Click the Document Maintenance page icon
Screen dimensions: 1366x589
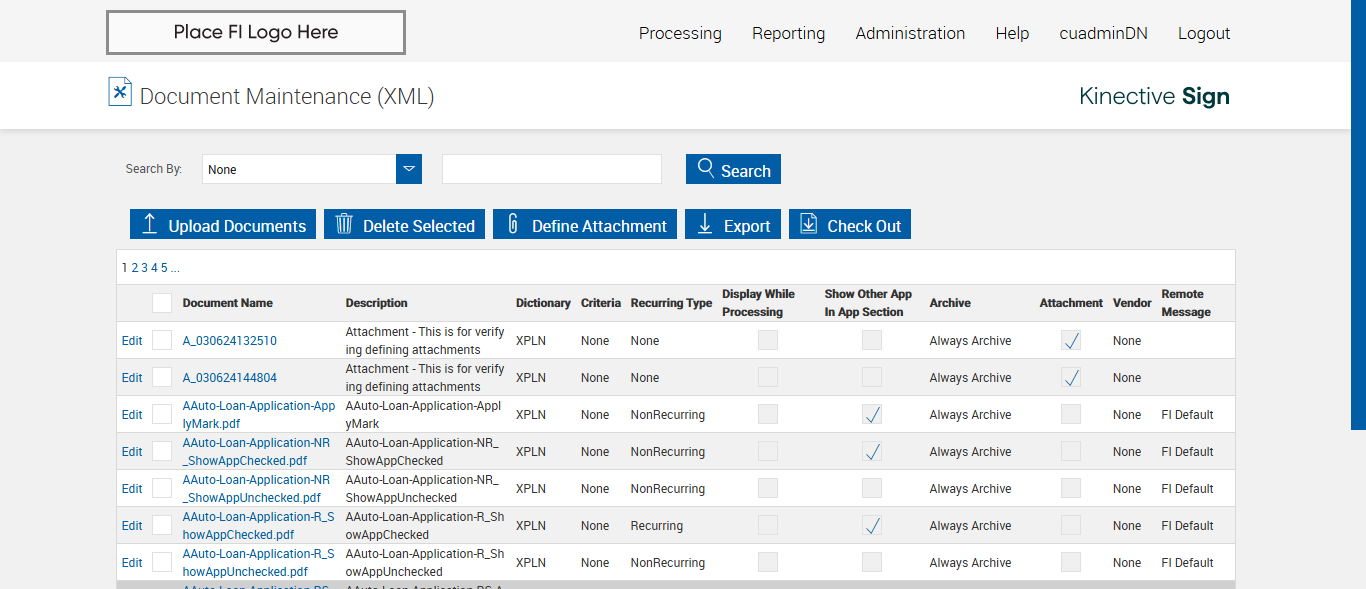pos(120,92)
